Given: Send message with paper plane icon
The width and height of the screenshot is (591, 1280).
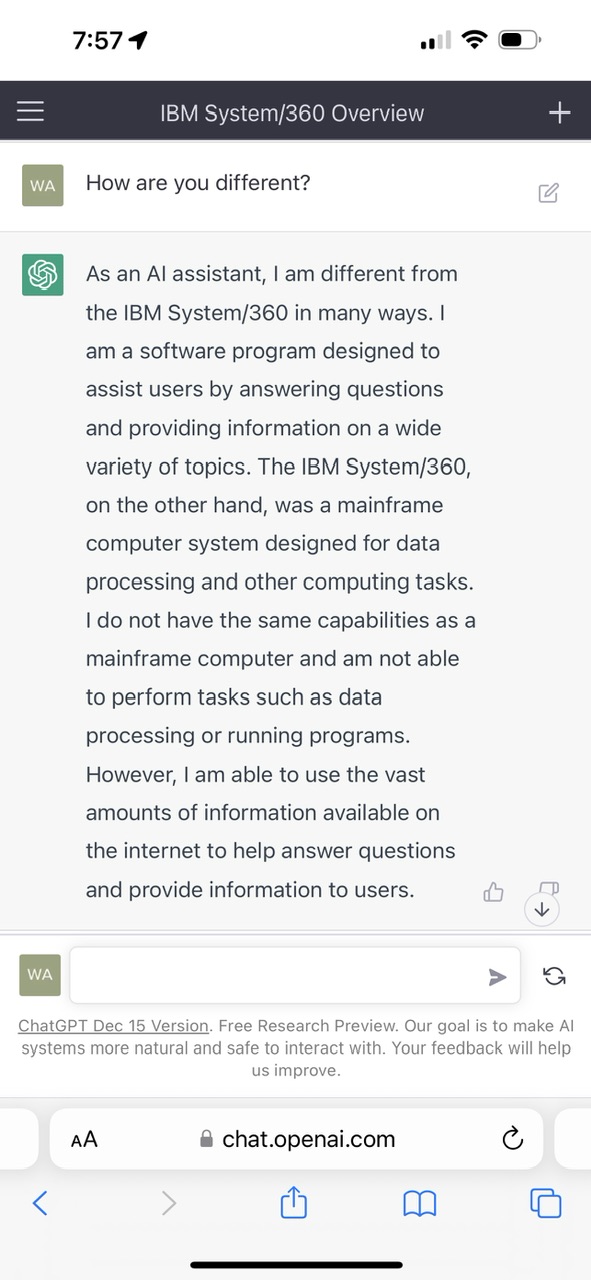Looking at the screenshot, I should coord(497,977).
